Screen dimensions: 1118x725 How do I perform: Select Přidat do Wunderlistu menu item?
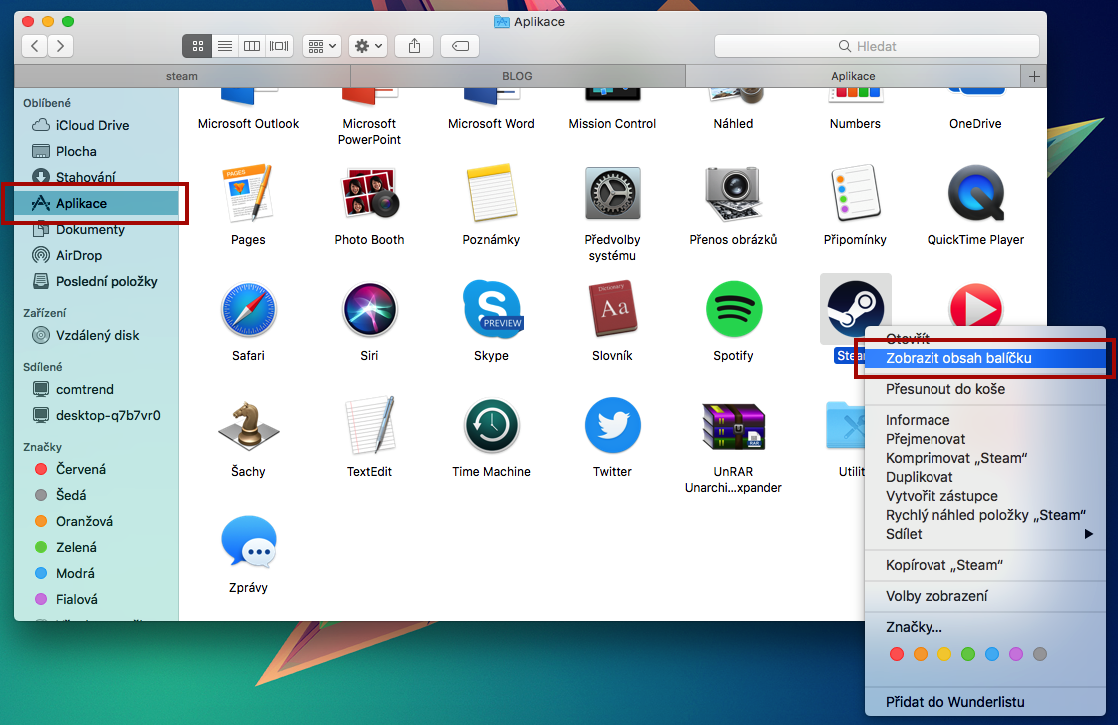click(x=985, y=702)
